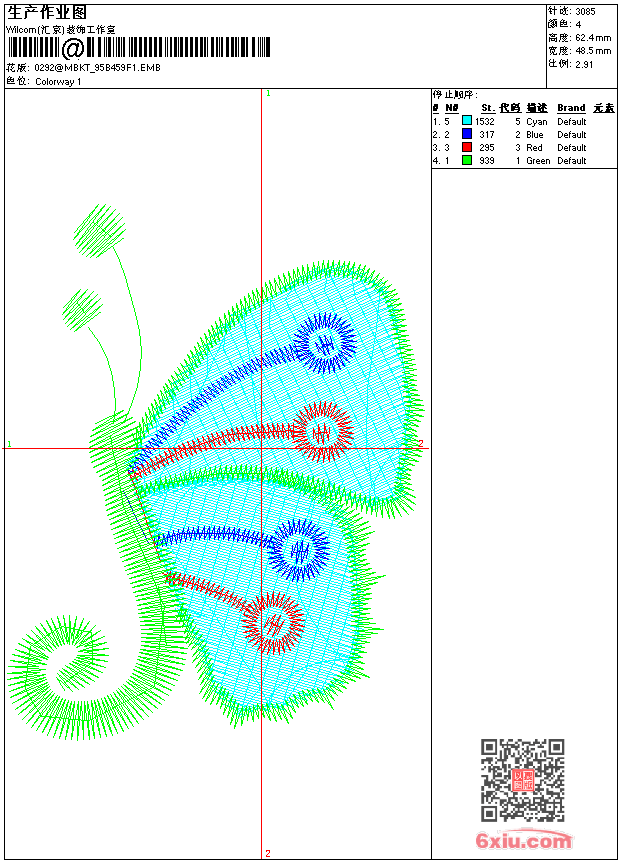This screenshot has height=860, width=620.
Task: Click the scale value '2.91'
Action: pyautogui.click(x=584, y=64)
